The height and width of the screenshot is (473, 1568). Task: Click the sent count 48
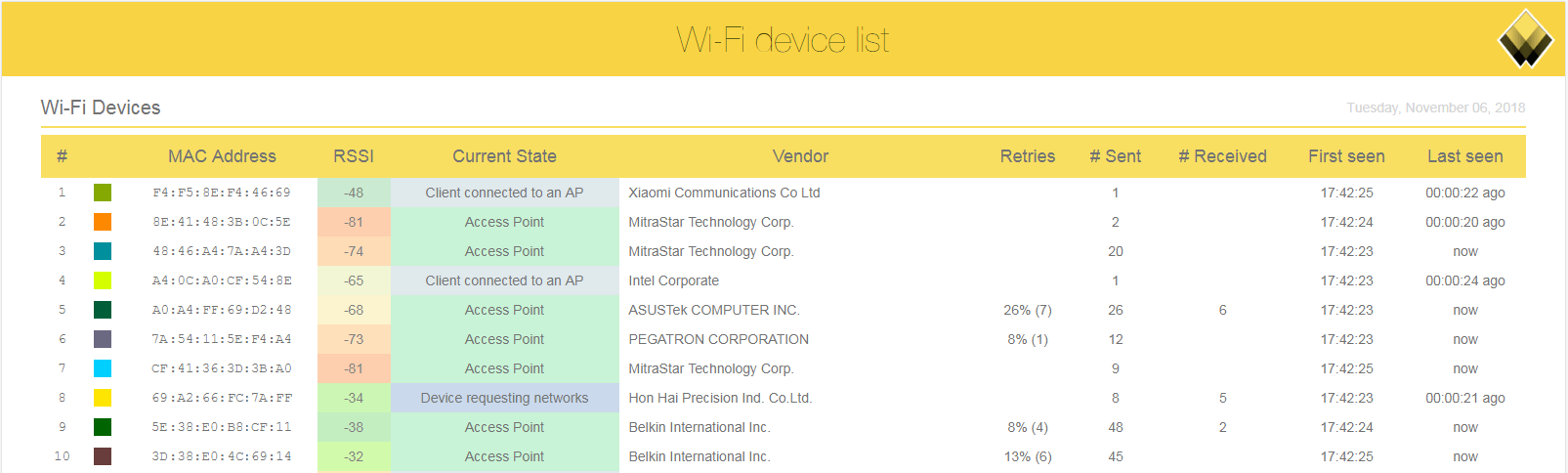pos(1116,427)
